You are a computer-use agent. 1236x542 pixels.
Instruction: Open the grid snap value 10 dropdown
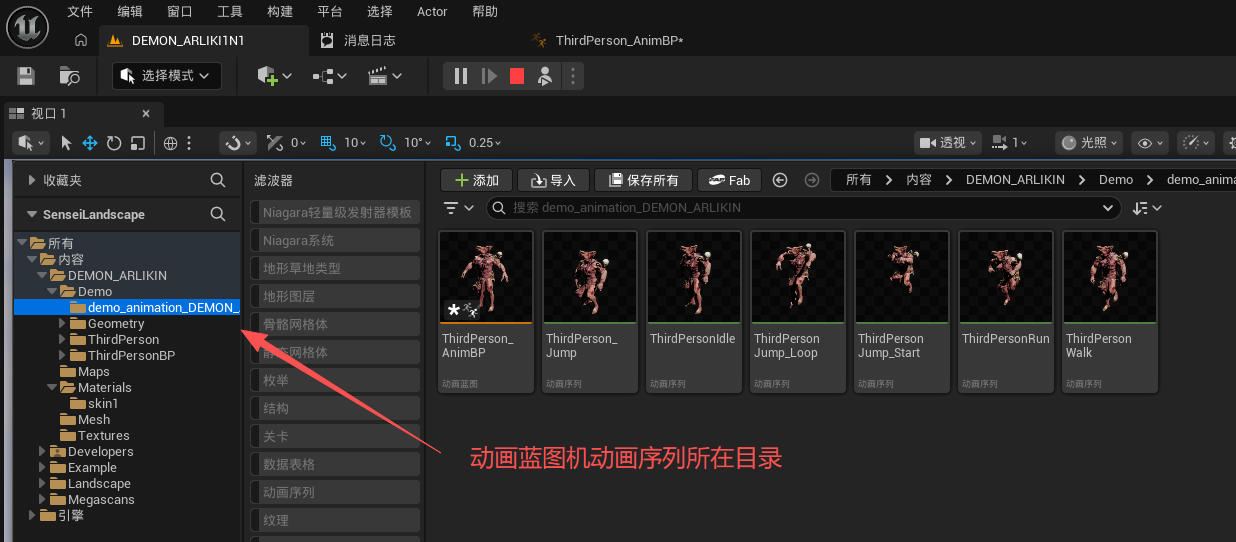(x=355, y=143)
